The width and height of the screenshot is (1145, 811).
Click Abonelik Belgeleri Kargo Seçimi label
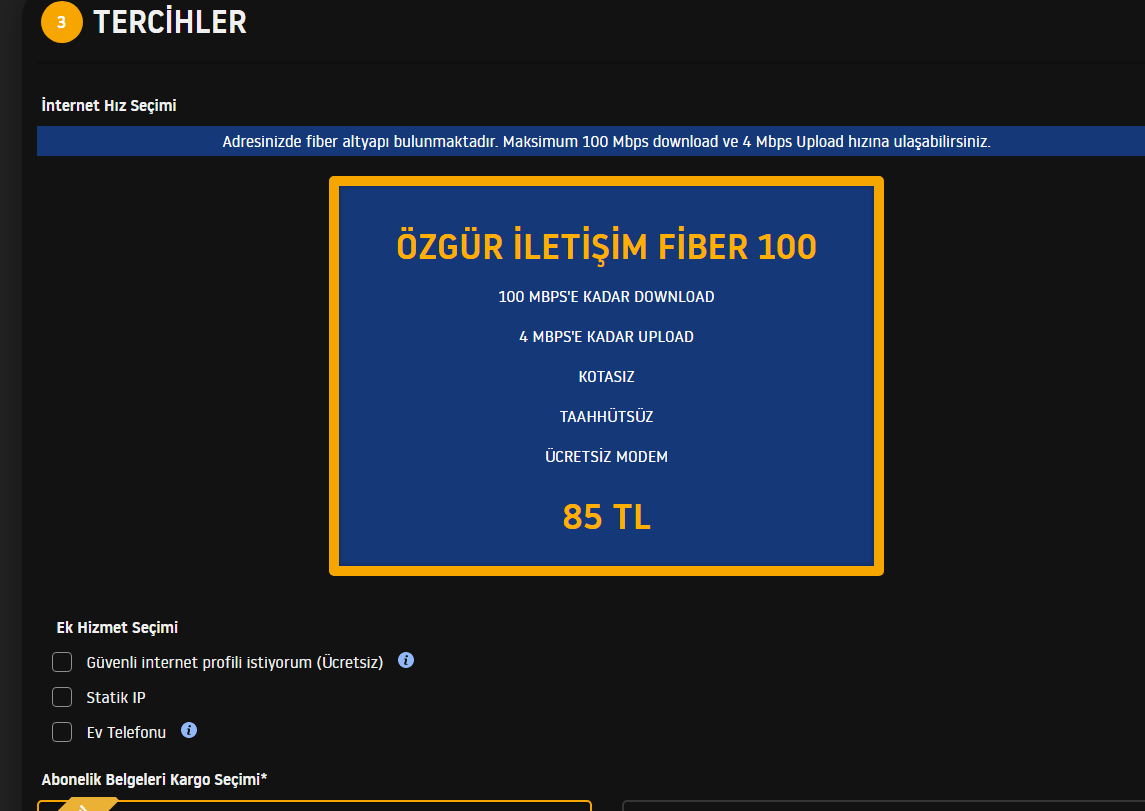click(154, 780)
